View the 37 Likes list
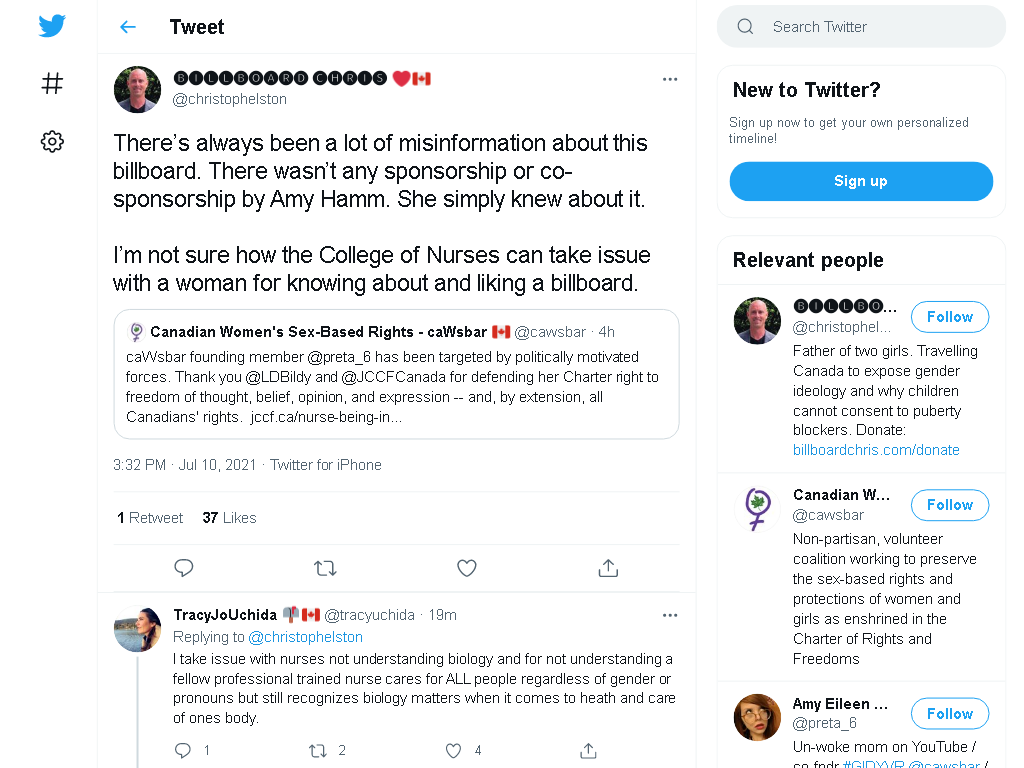 [229, 518]
